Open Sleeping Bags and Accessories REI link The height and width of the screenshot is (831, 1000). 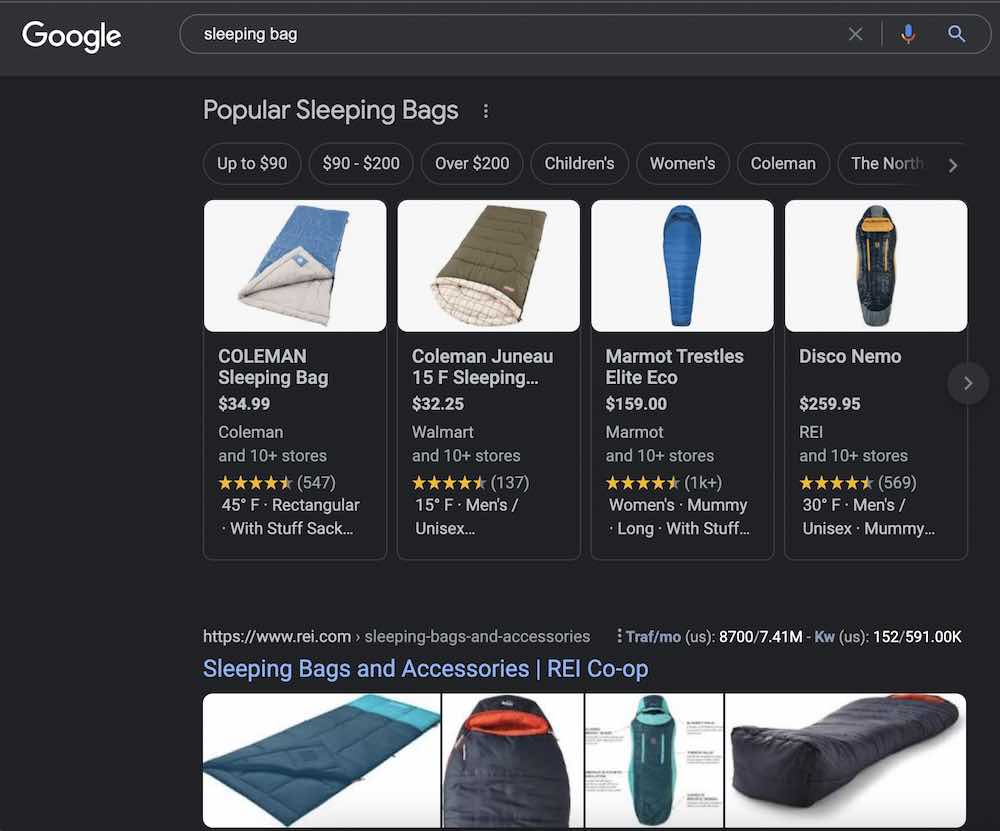pos(425,668)
